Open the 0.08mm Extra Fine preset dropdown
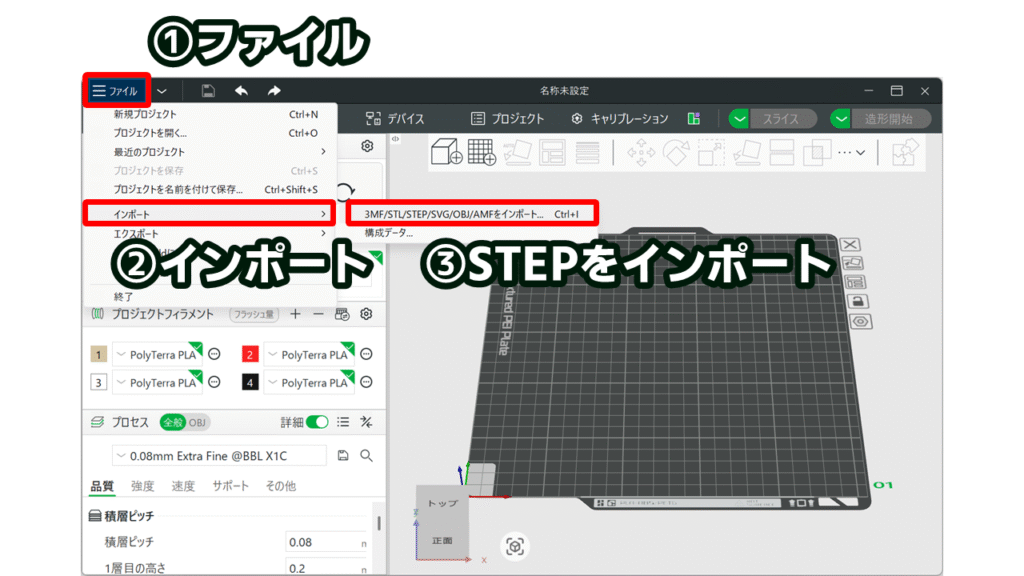This screenshot has width=1024, height=576. click(x=218, y=456)
